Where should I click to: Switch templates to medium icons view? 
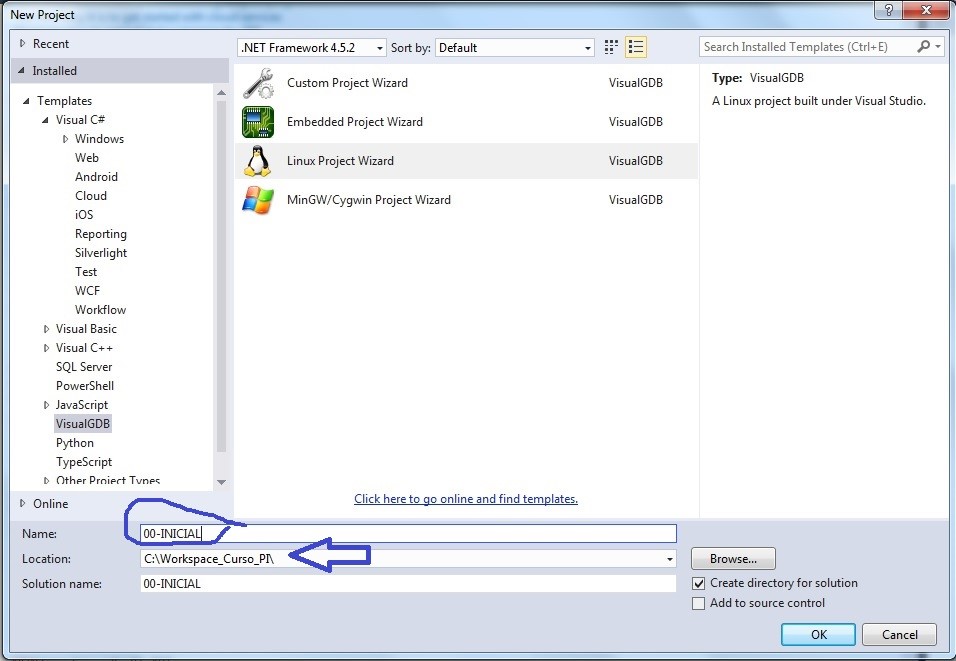pyautogui.click(x=610, y=46)
